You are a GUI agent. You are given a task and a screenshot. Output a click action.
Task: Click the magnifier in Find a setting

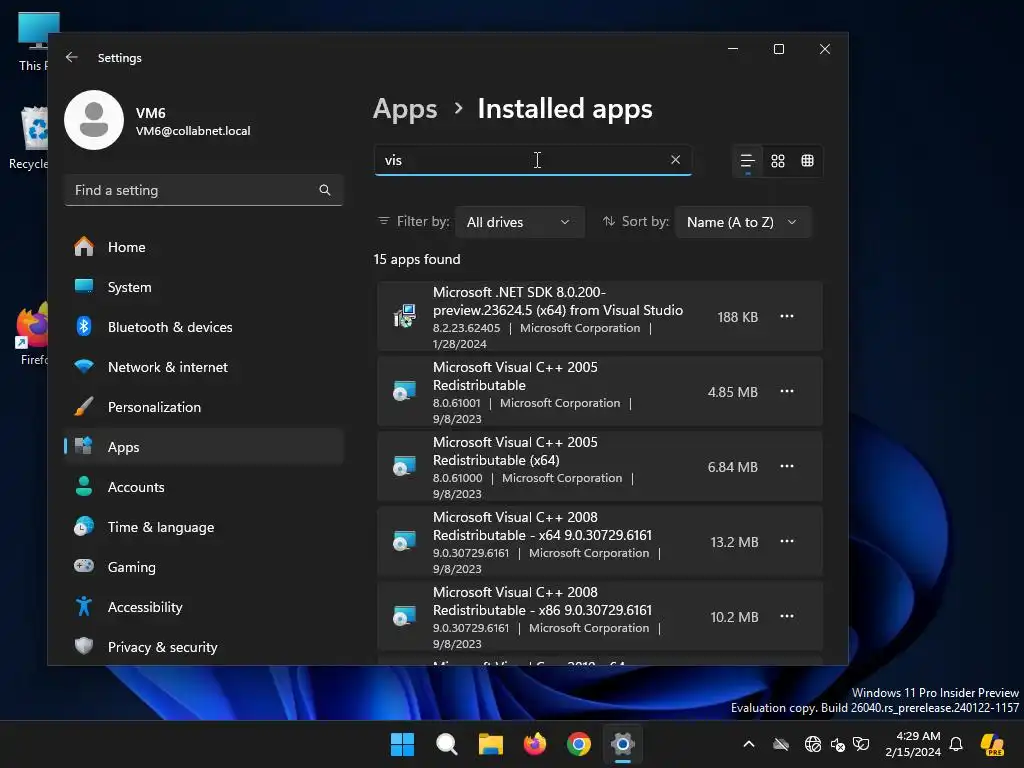coord(325,190)
